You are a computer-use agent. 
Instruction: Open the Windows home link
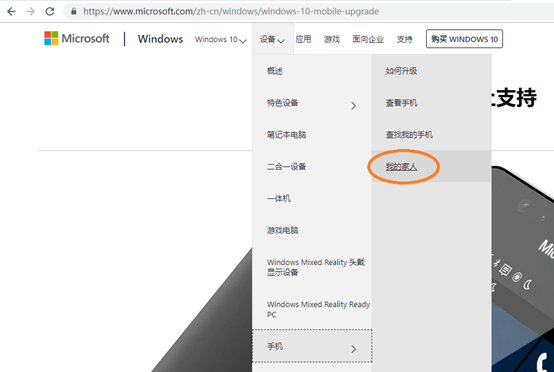(x=160, y=39)
